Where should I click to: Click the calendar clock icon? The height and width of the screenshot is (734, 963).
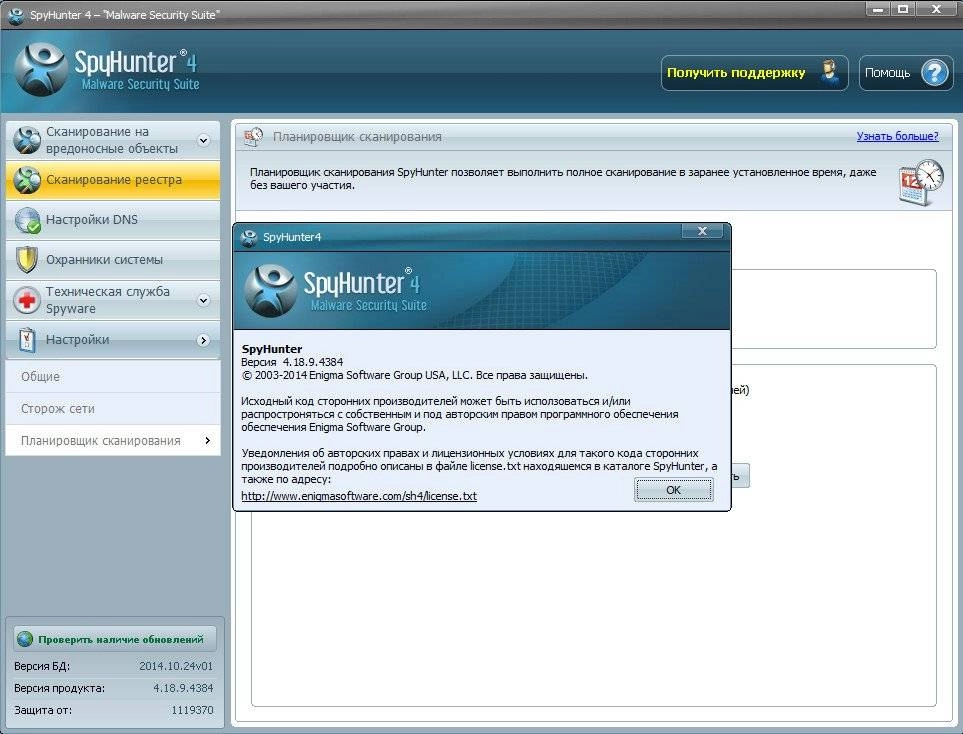[920, 182]
